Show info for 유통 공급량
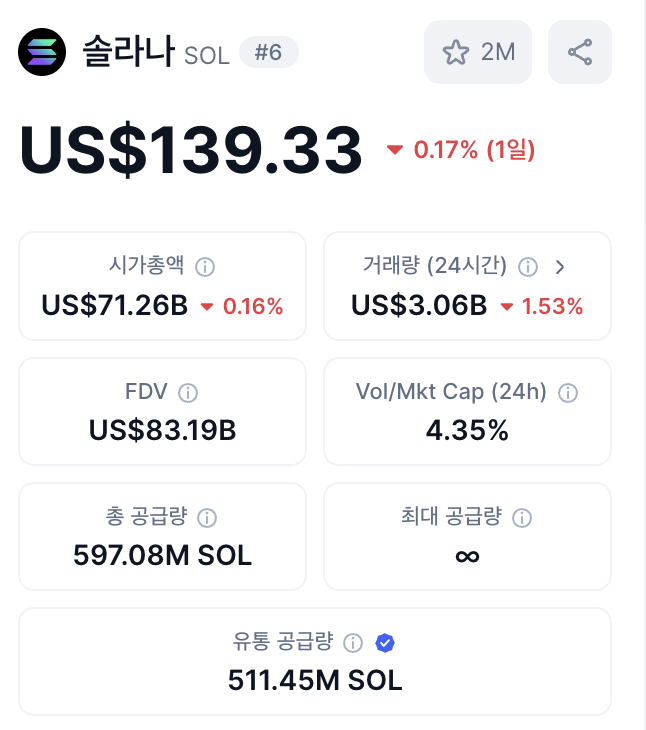 coord(353,643)
